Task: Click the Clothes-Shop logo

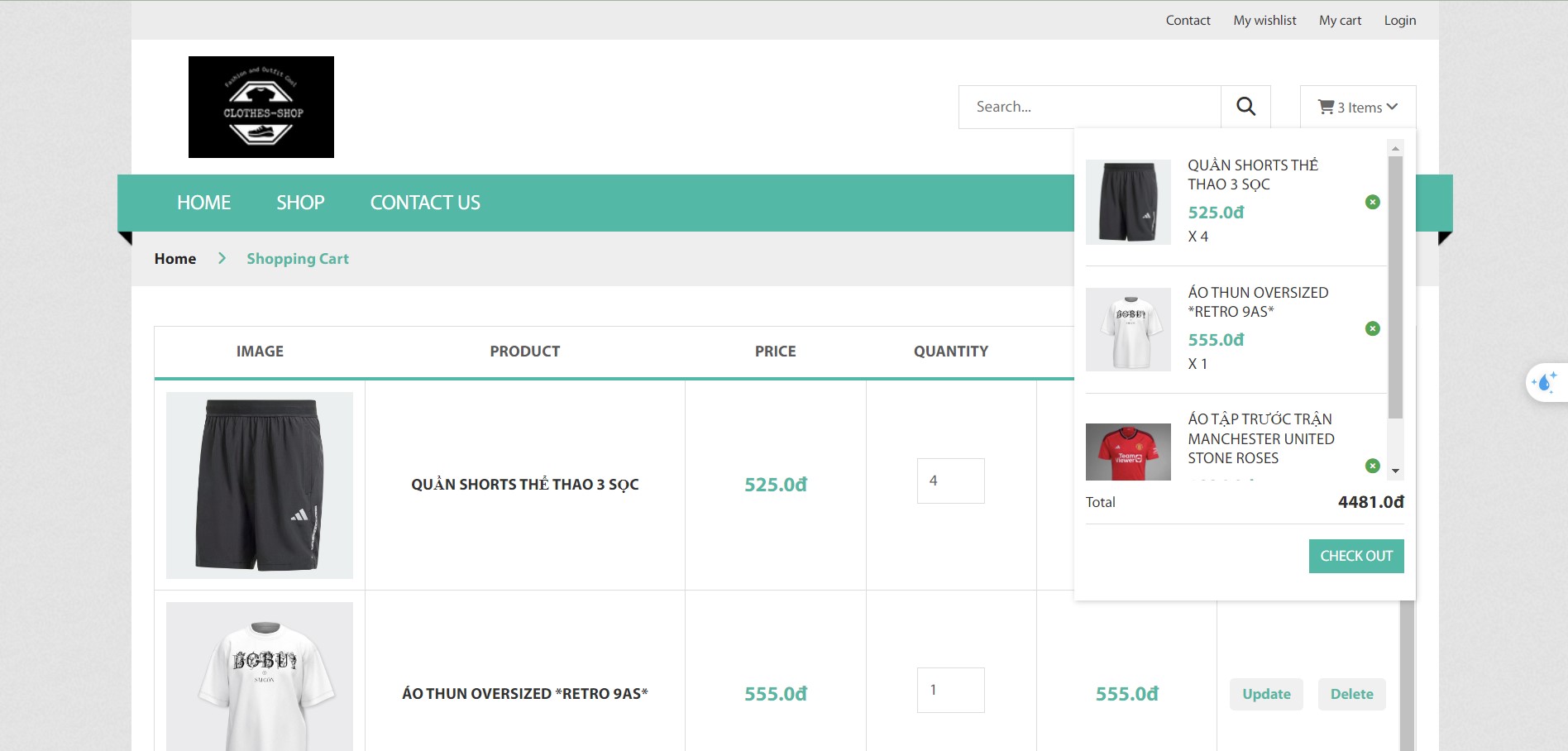Action: point(261,107)
